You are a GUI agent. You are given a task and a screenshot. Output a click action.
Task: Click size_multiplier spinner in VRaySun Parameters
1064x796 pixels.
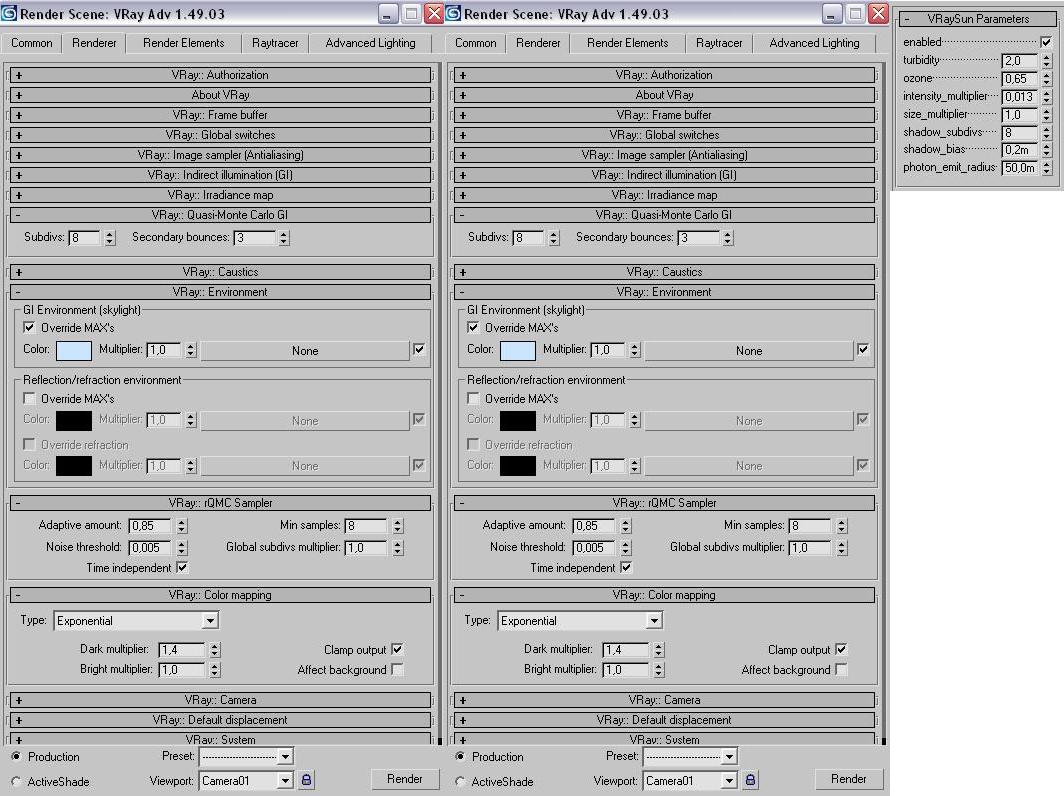[x=1046, y=115]
